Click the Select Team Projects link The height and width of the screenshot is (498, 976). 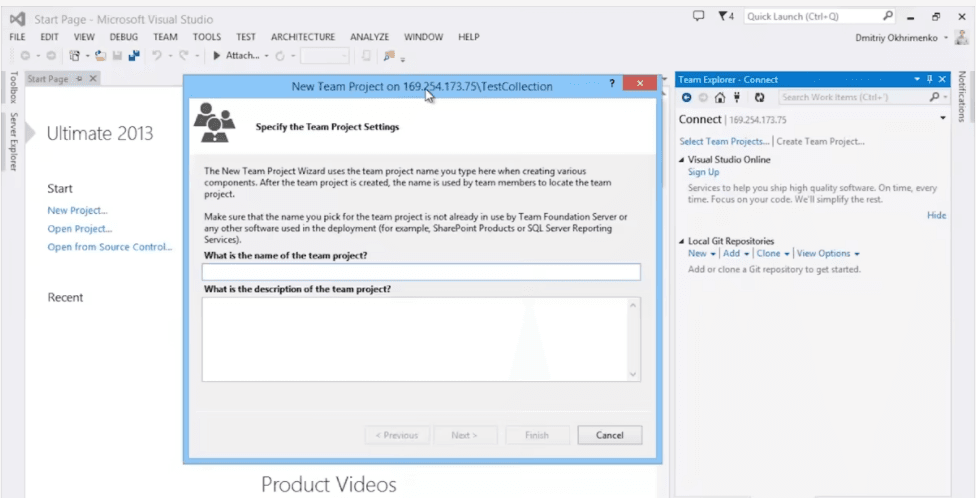(x=725, y=141)
